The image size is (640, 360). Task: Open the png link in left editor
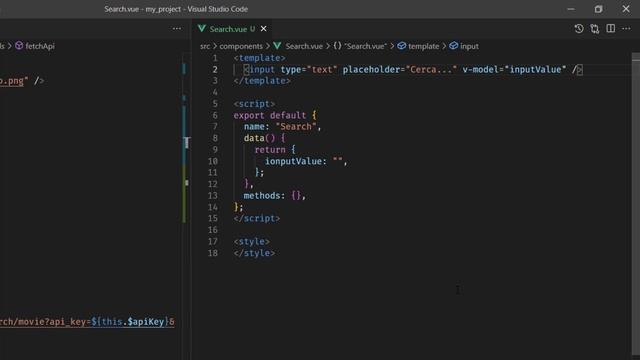tap(11, 81)
